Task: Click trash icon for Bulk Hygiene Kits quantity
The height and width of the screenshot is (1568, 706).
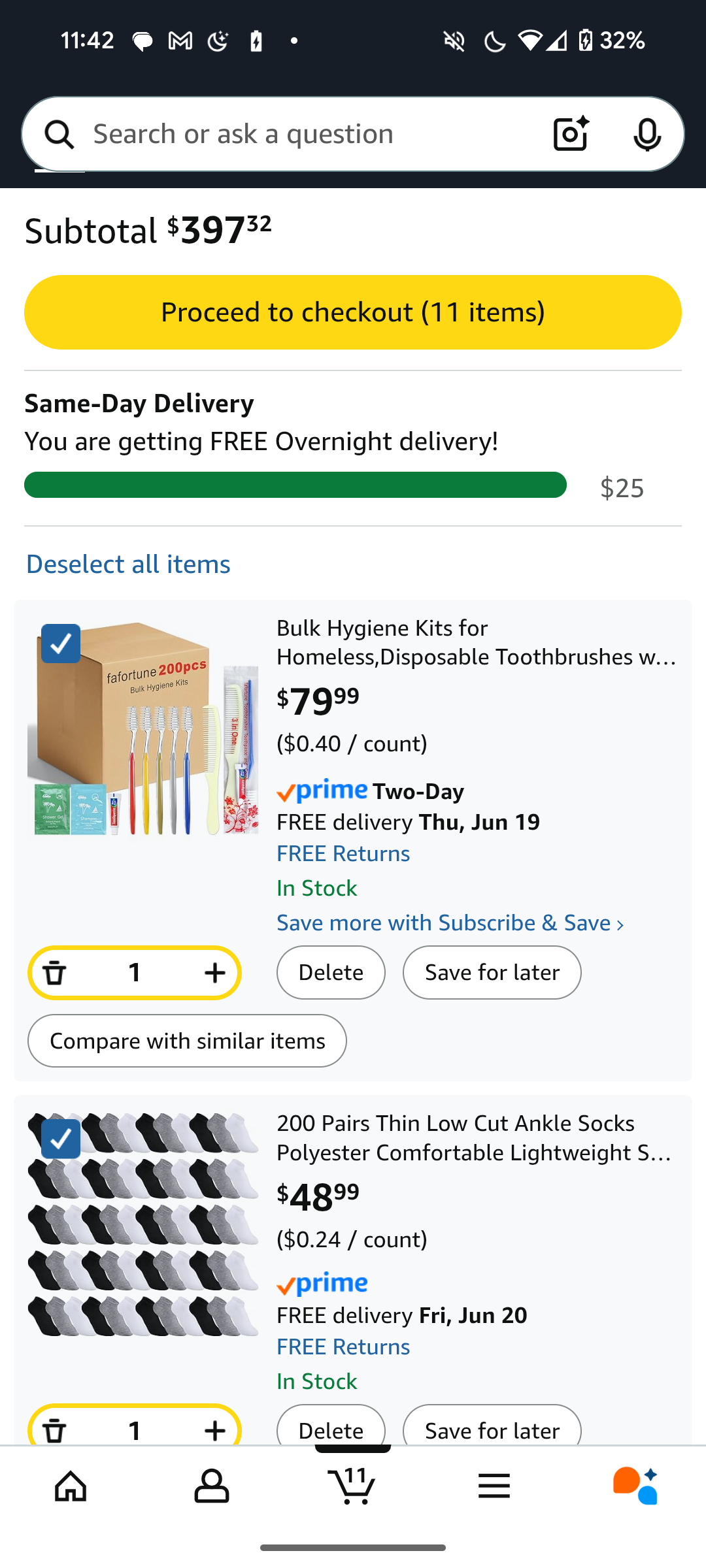Action: [x=55, y=973]
